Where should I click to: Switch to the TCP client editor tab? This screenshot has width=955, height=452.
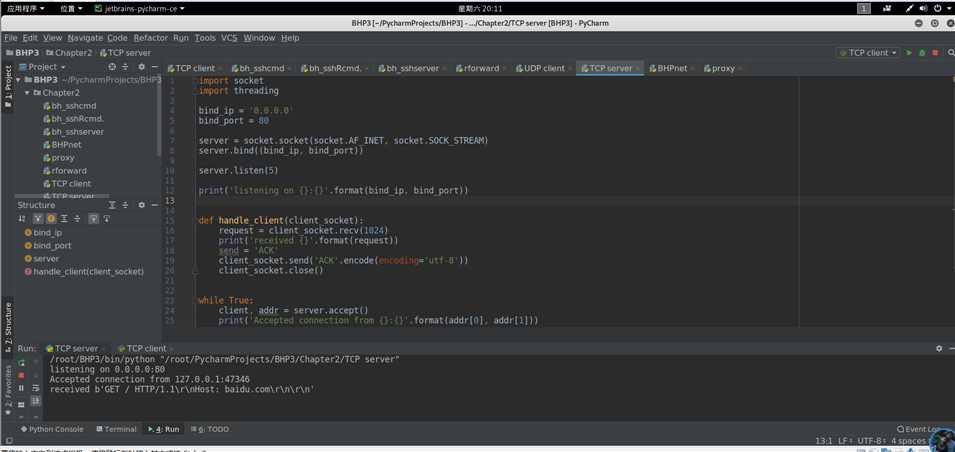click(x=195, y=68)
